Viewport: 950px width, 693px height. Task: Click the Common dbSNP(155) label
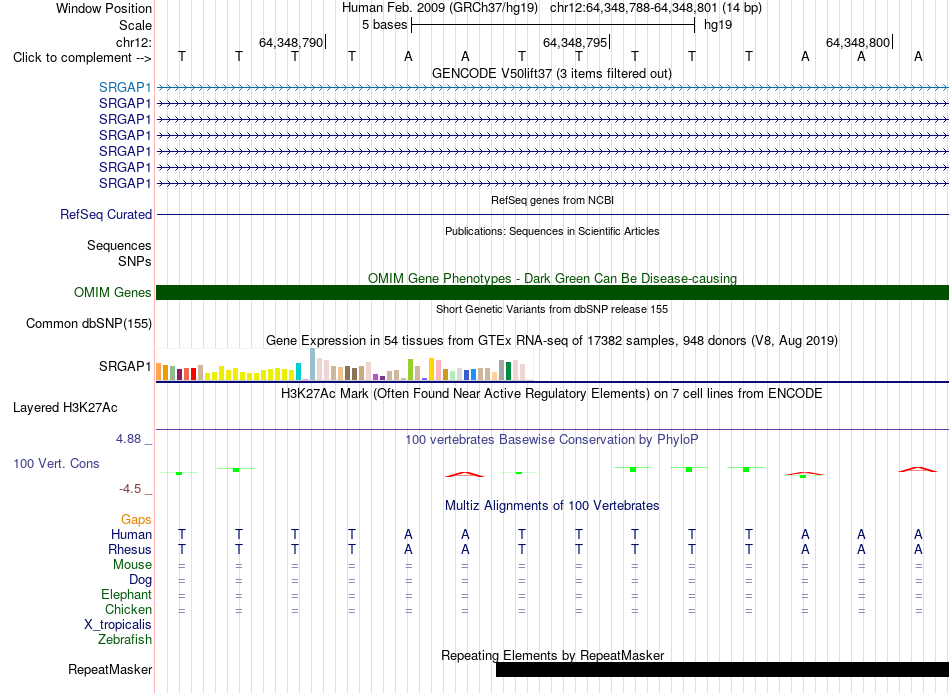click(x=88, y=323)
